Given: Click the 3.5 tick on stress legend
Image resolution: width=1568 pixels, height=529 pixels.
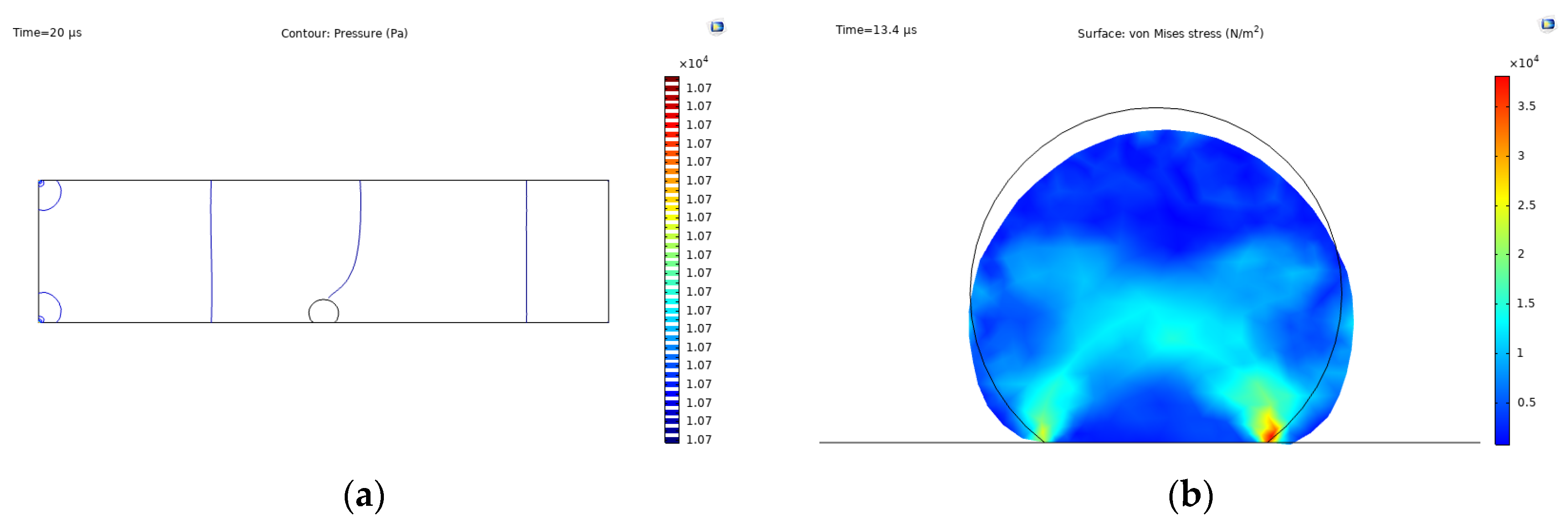Looking at the screenshot, I should click(x=1526, y=106).
